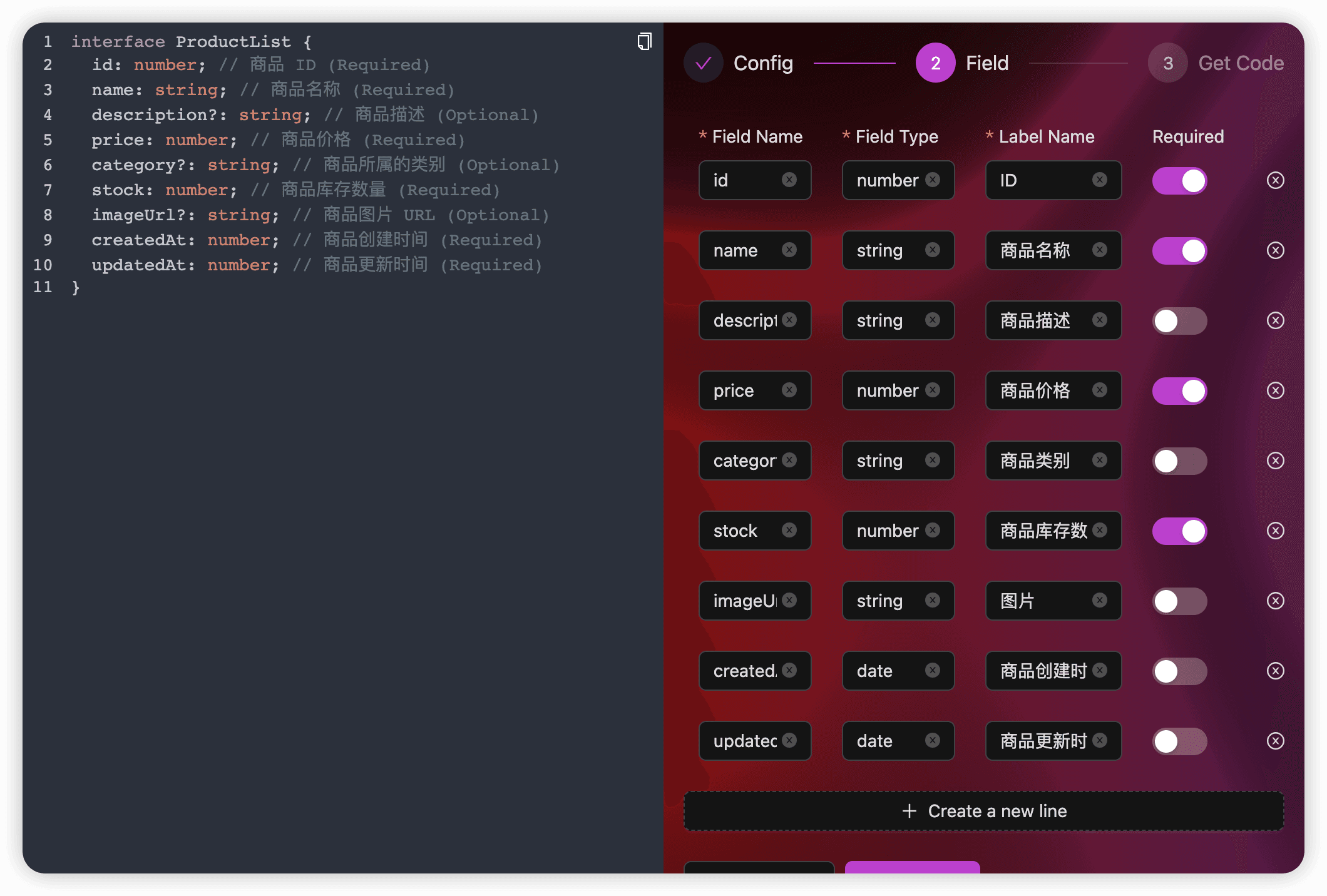Remove the category field row
Image resolution: width=1327 pixels, height=896 pixels.
[x=1276, y=461]
